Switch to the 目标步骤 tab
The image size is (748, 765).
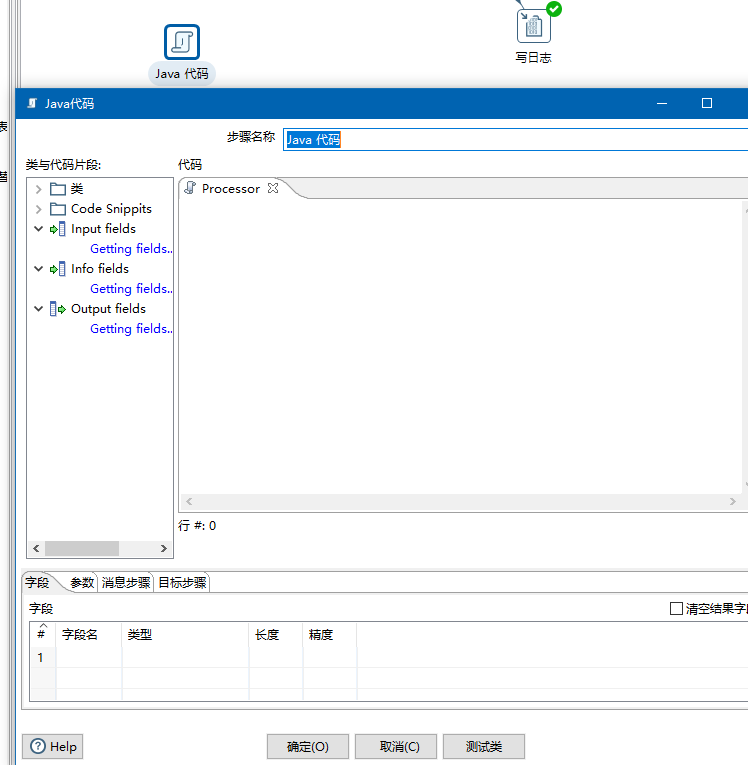click(x=182, y=583)
